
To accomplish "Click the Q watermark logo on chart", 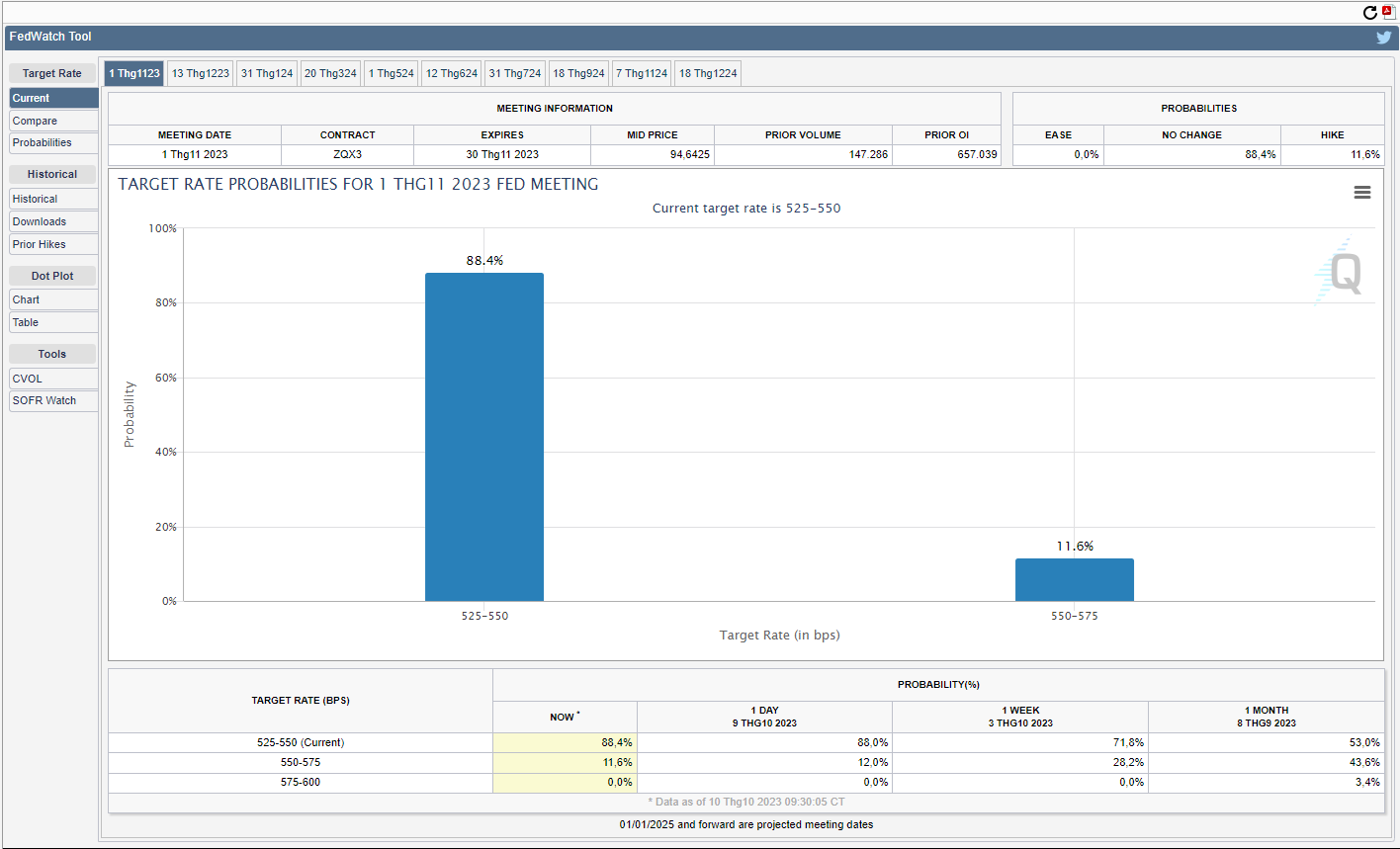I will [1343, 273].
